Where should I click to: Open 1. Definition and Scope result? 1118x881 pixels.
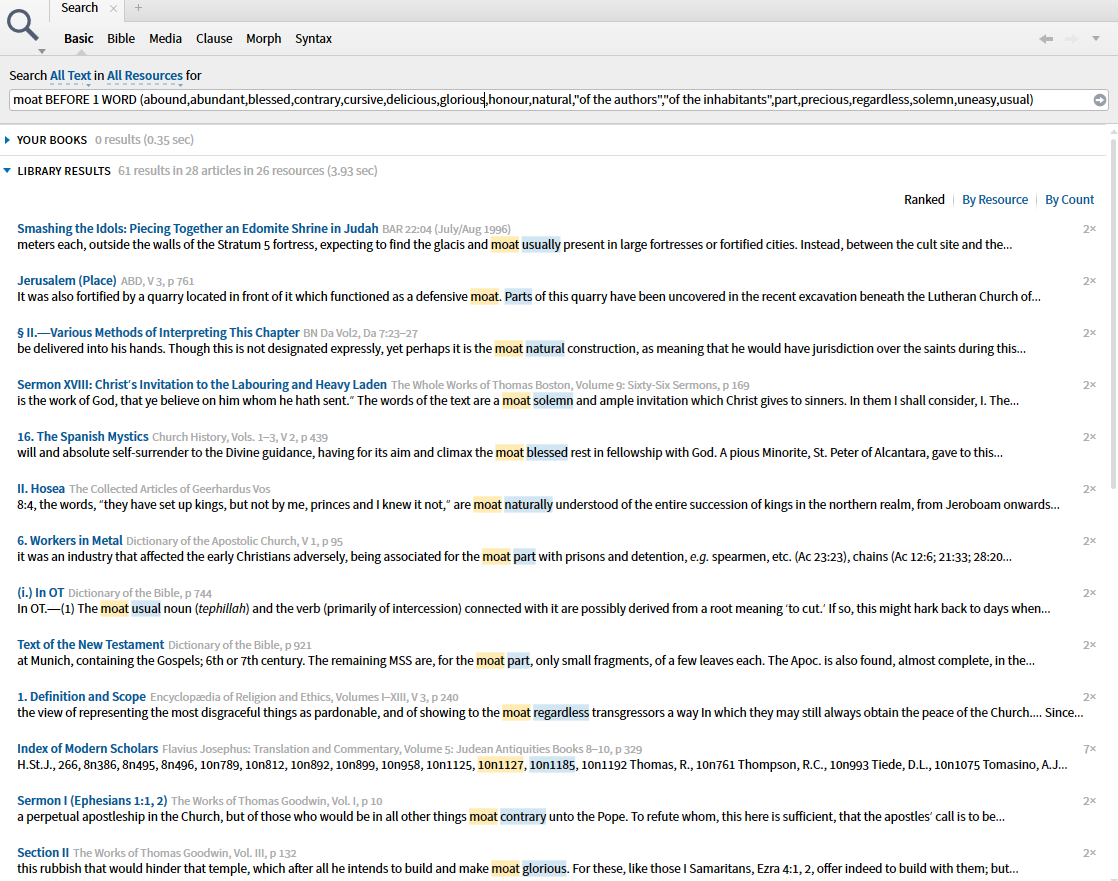click(81, 696)
